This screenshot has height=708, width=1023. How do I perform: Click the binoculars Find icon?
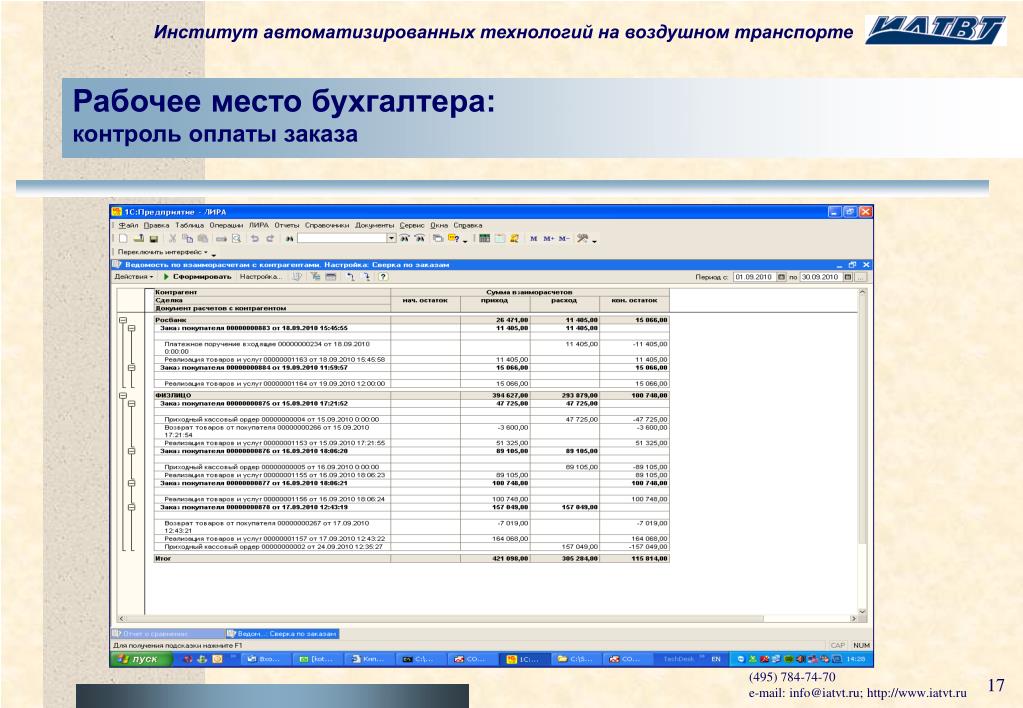click(x=289, y=239)
